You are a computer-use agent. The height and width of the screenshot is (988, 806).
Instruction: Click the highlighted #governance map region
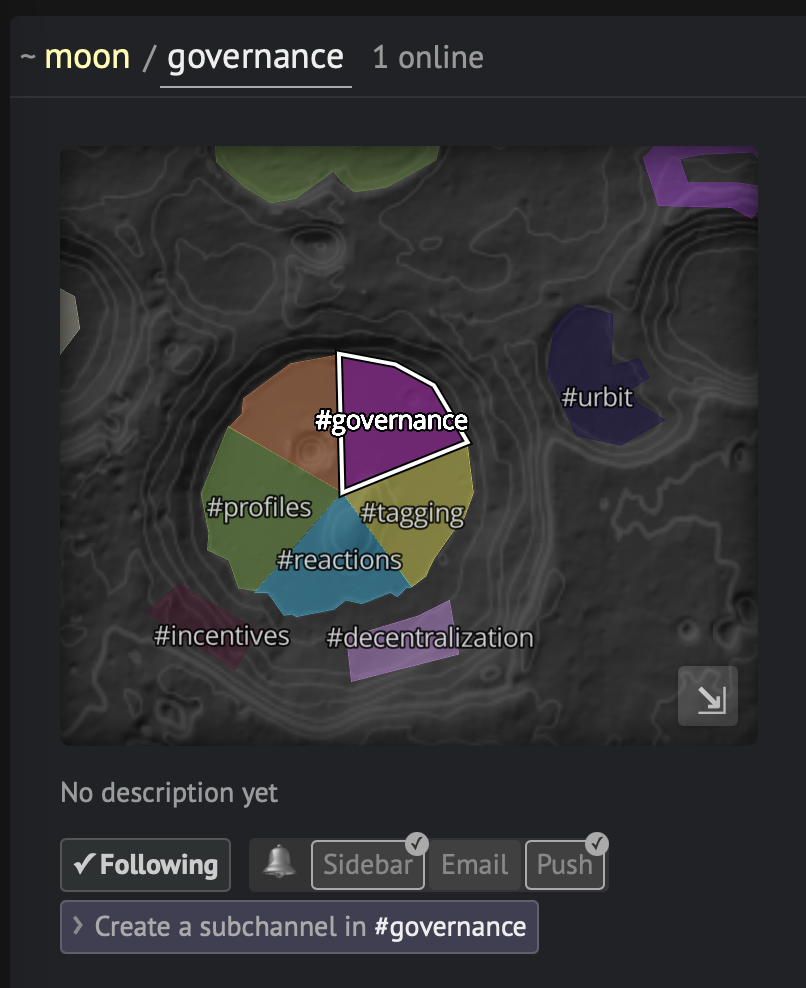tap(391, 420)
